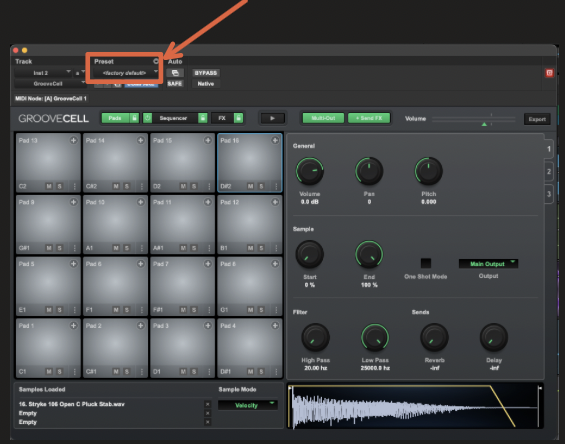Open the insert position 'a' dropdown
This screenshot has width=565, height=444.
point(80,73)
